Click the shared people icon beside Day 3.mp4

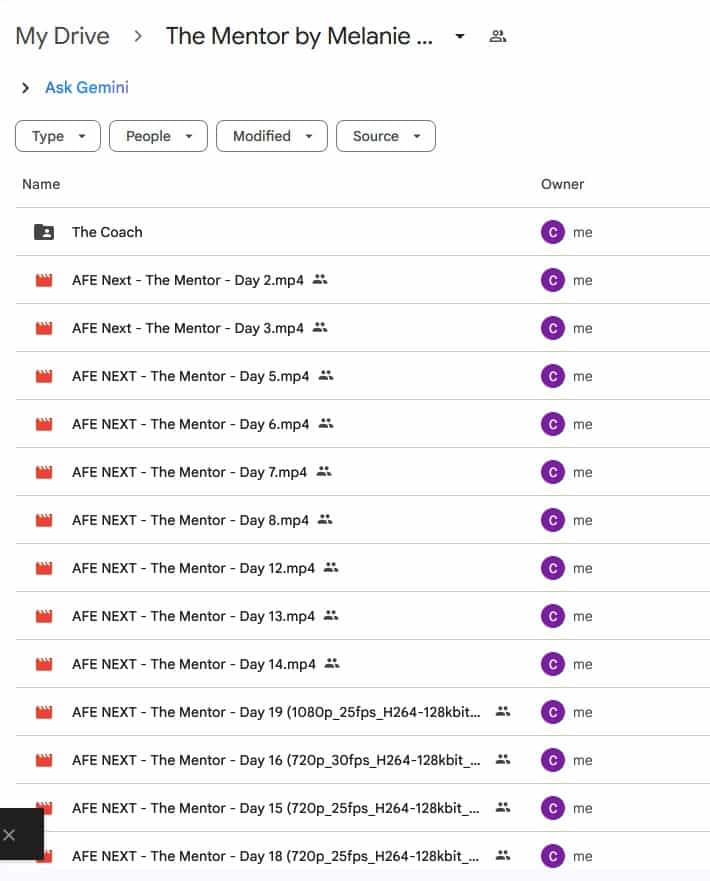pyautogui.click(x=320, y=328)
